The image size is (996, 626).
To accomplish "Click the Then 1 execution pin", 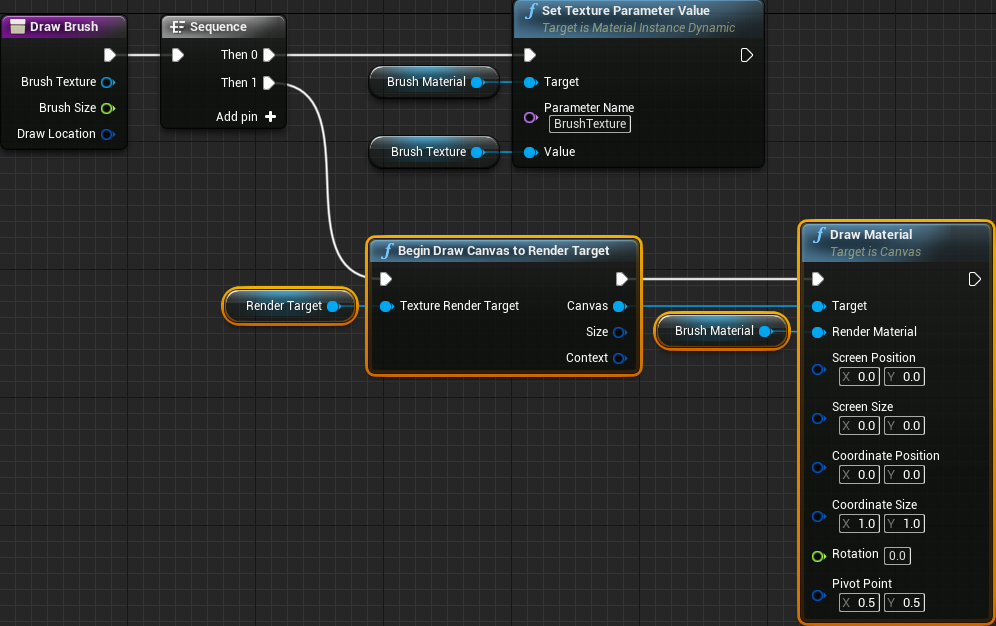I will point(269,83).
